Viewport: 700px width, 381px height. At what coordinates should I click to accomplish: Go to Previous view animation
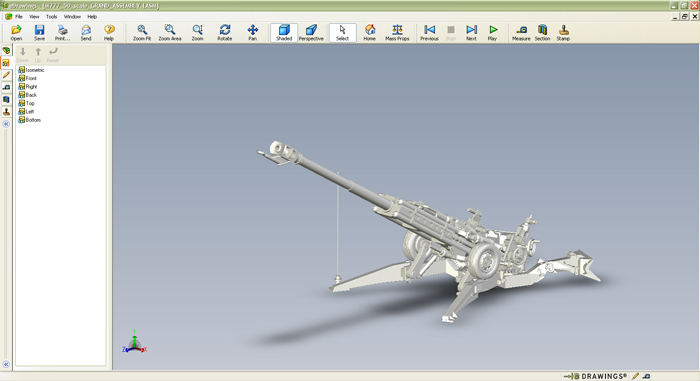(429, 33)
